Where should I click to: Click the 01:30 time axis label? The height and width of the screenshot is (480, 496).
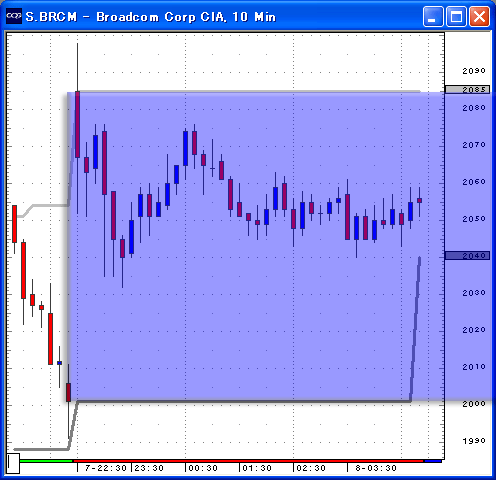point(257,468)
